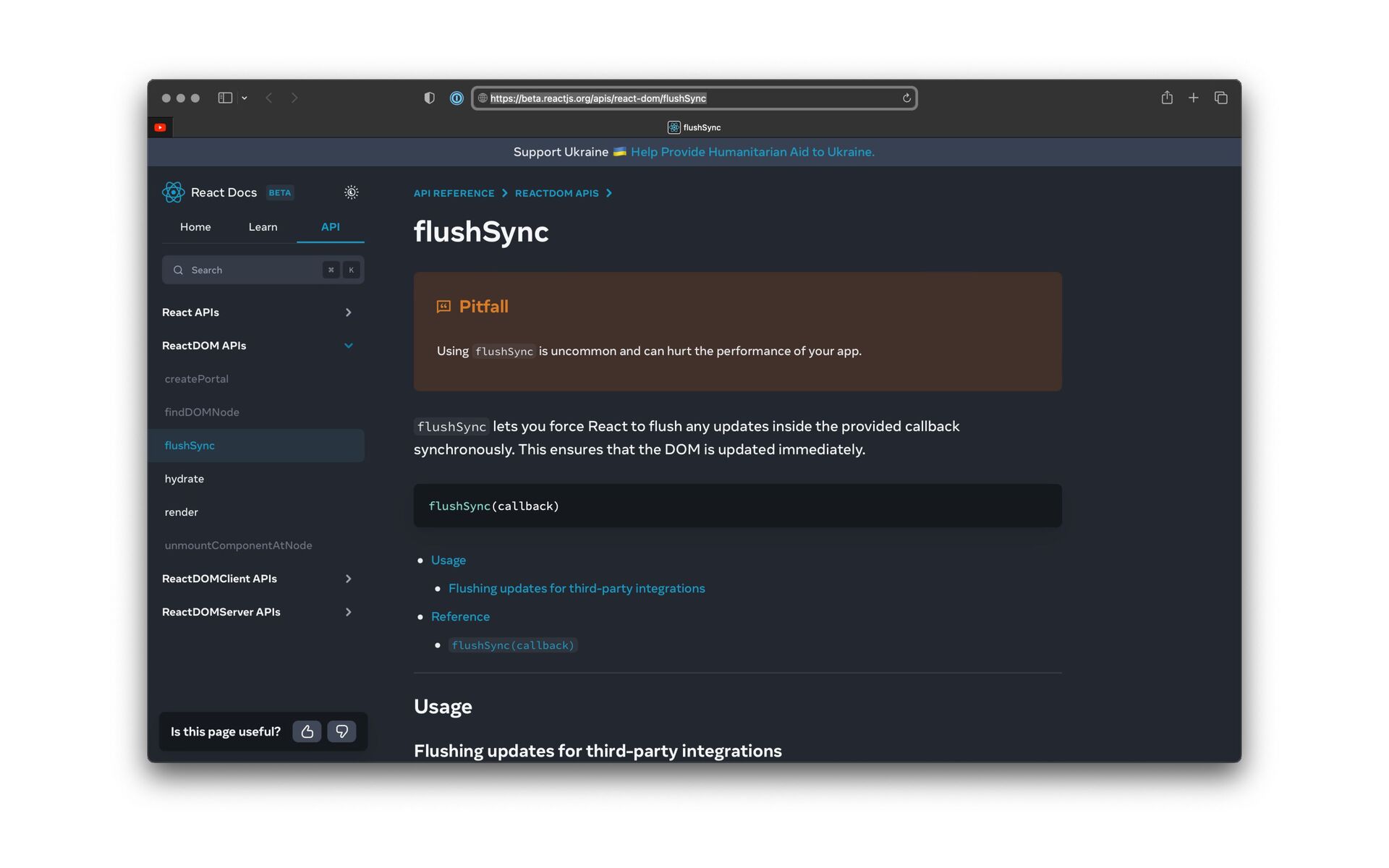Switch to the Learn tab

click(263, 227)
